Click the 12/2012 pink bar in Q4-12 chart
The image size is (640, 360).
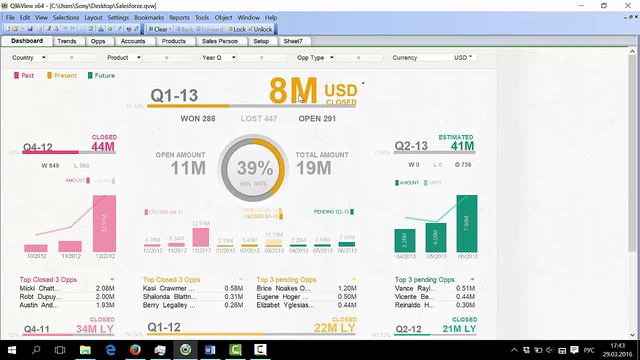[x=104, y=224]
